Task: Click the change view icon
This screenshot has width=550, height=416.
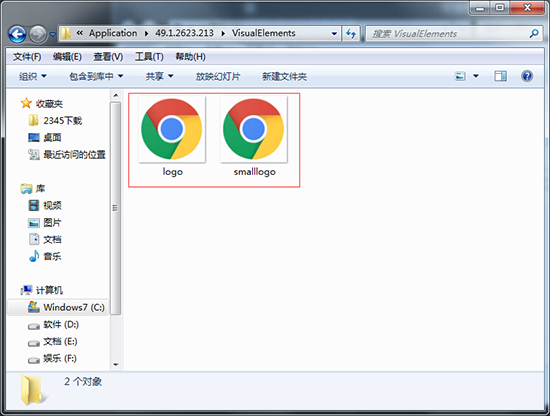Action: (x=460, y=76)
